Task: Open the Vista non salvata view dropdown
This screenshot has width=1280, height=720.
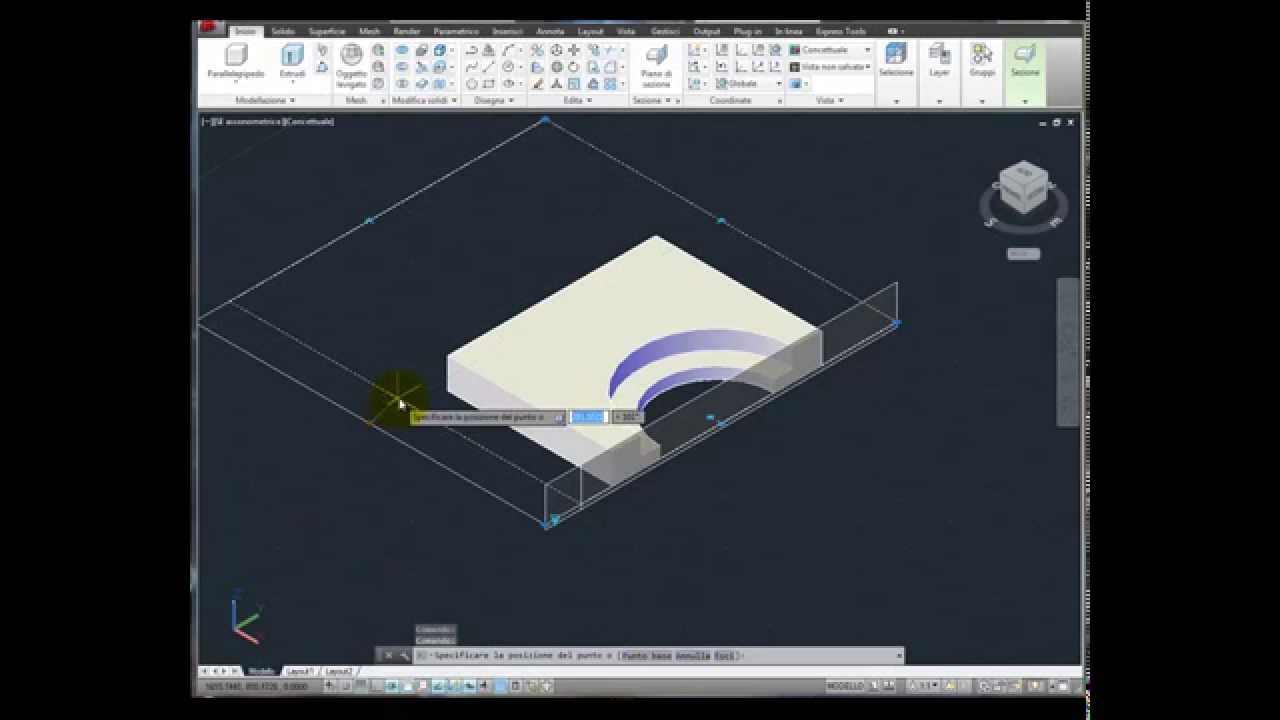Action: click(830, 67)
